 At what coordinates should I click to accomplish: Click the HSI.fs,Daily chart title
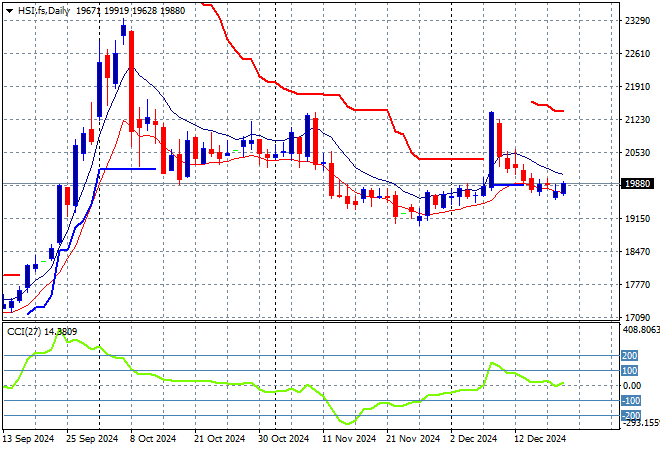[42, 9]
